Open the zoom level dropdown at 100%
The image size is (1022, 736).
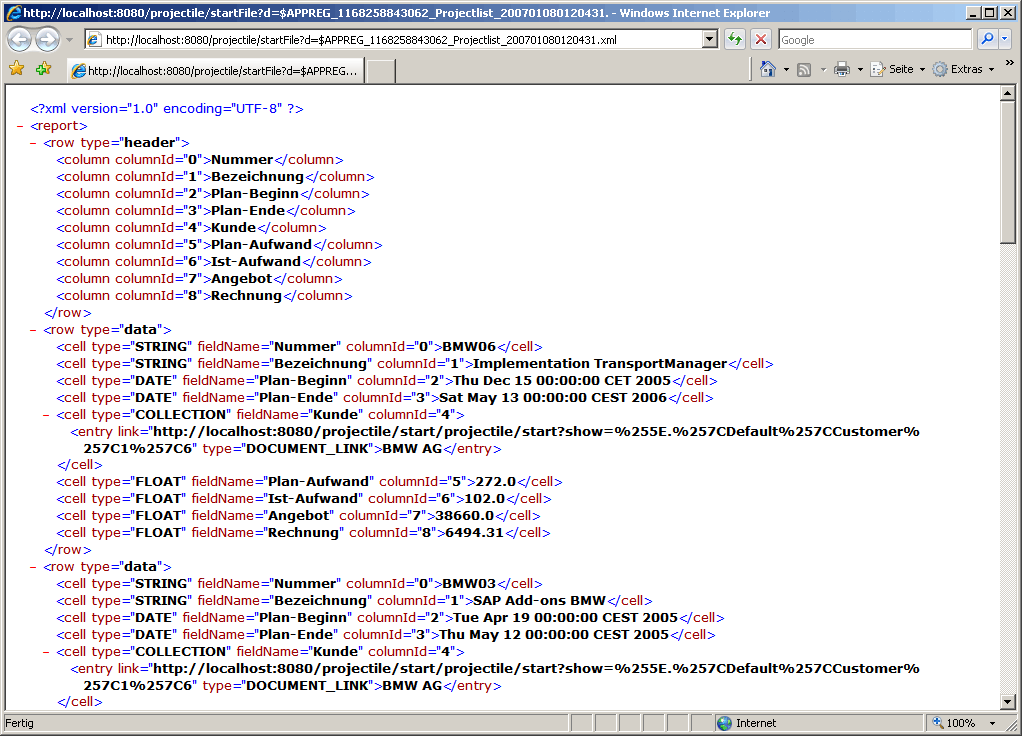(x=991, y=723)
